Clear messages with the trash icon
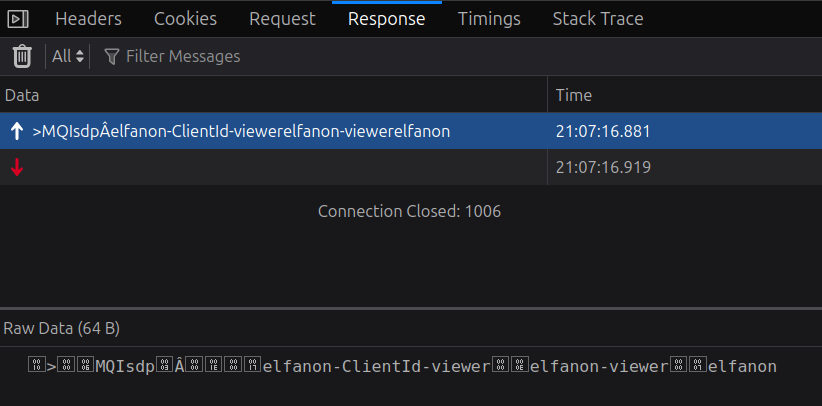Viewport: 822px width, 406px height. pyautogui.click(x=22, y=56)
